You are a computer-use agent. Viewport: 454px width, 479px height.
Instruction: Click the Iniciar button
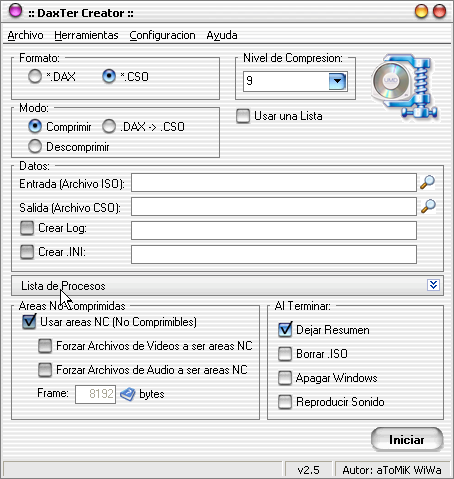(x=407, y=440)
